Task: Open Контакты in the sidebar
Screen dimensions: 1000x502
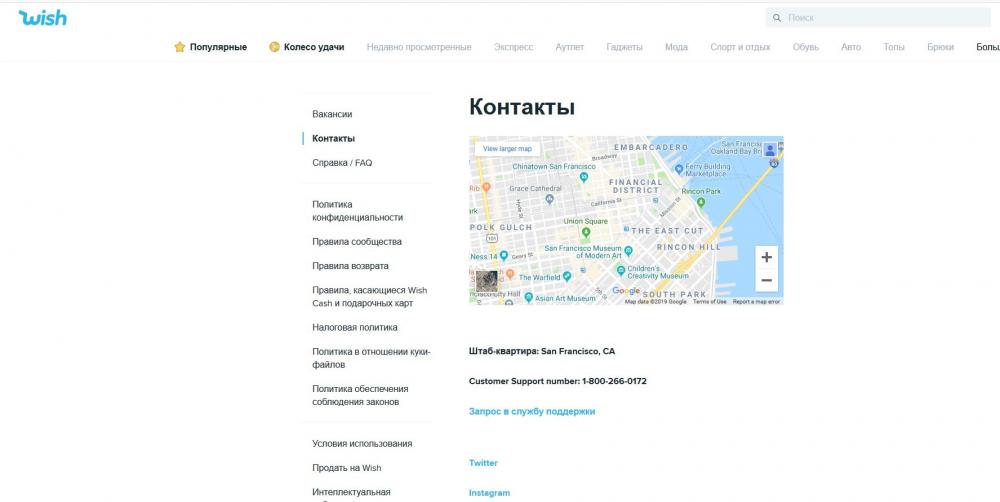Action: pyautogui.click(x=334, y=138)
